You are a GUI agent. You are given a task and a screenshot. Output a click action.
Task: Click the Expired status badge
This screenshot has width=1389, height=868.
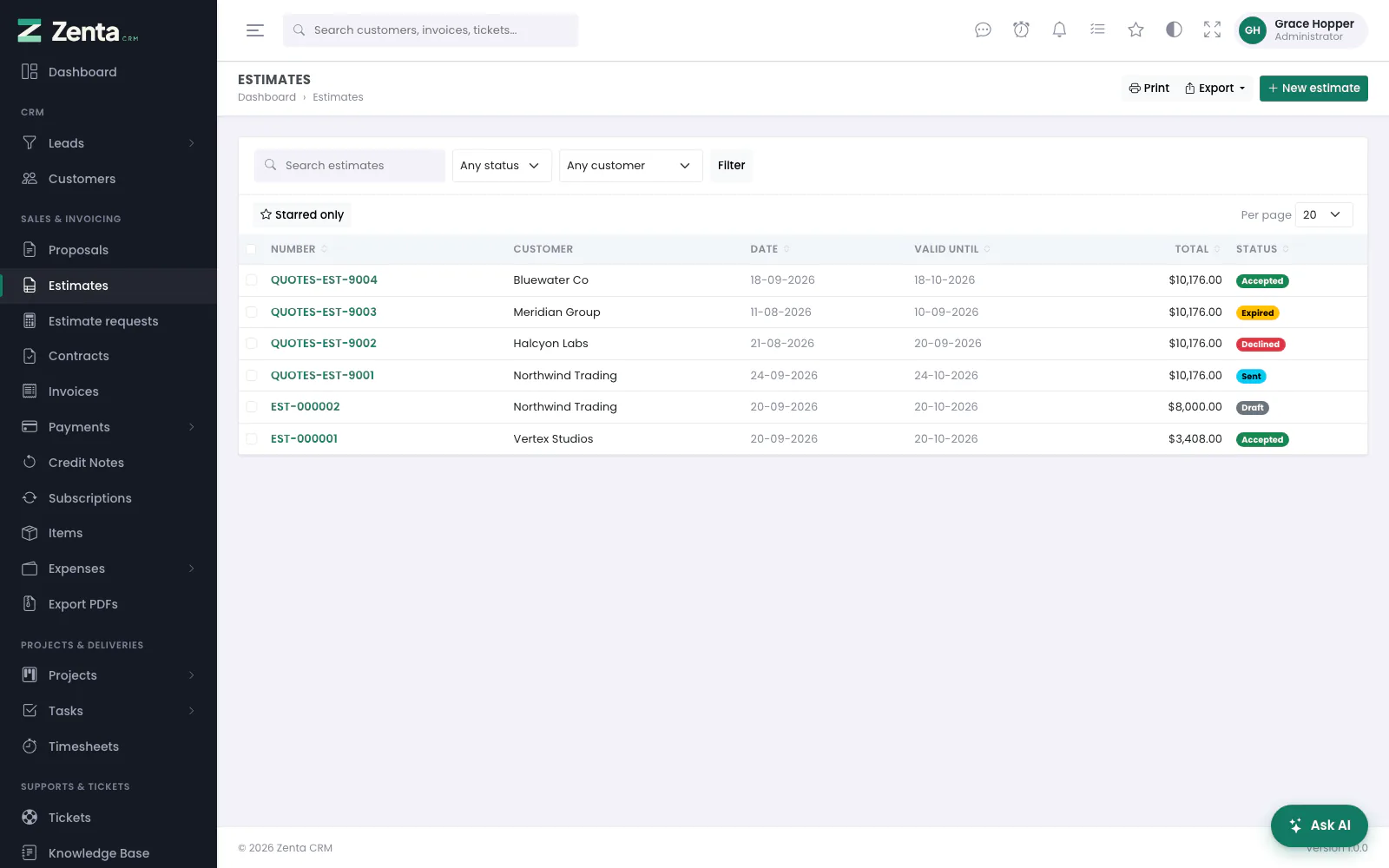click(x=1257, y=313)
